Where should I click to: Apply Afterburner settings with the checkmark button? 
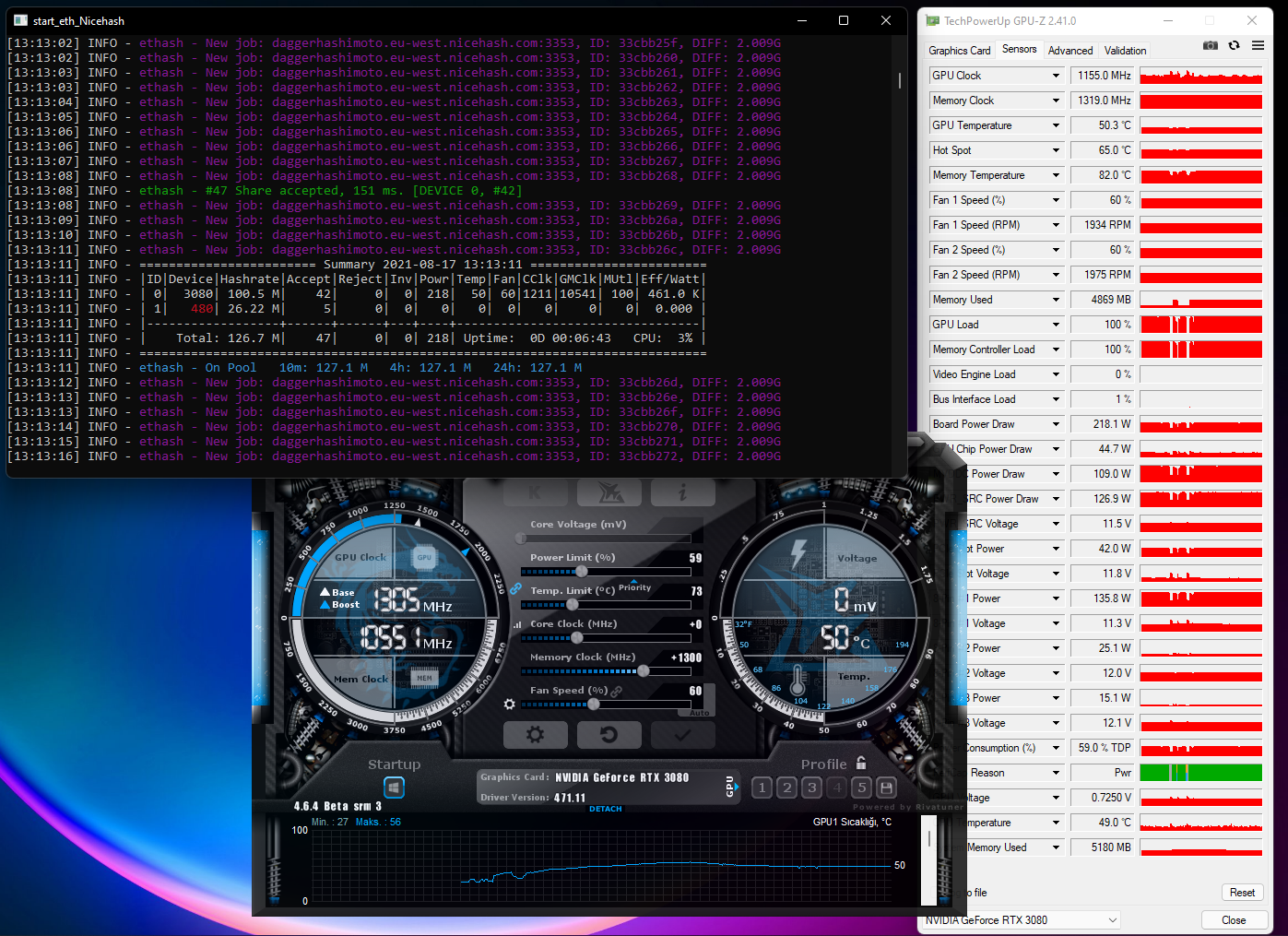point(683,735)
